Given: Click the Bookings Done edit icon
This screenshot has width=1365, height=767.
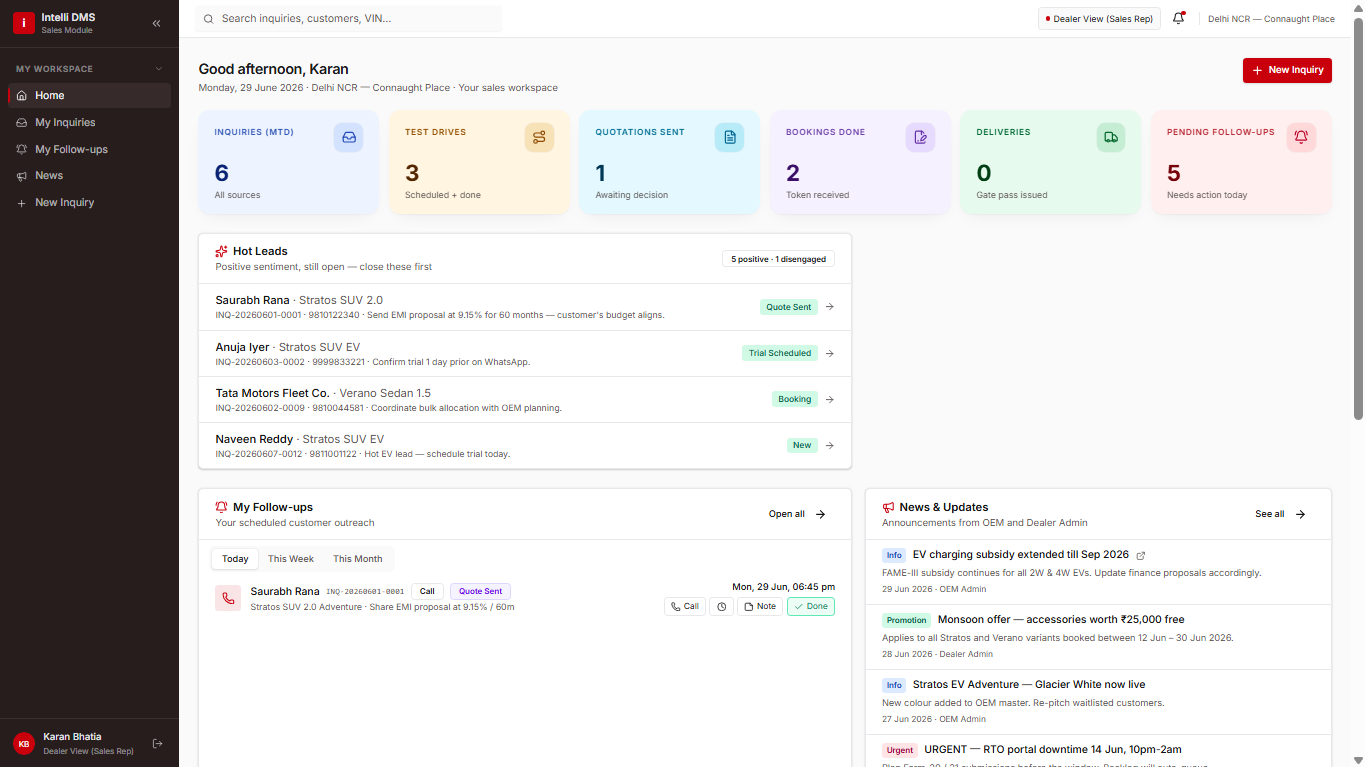Looking at the screenshot, I should pyautogui.click(x=920, y=138).
